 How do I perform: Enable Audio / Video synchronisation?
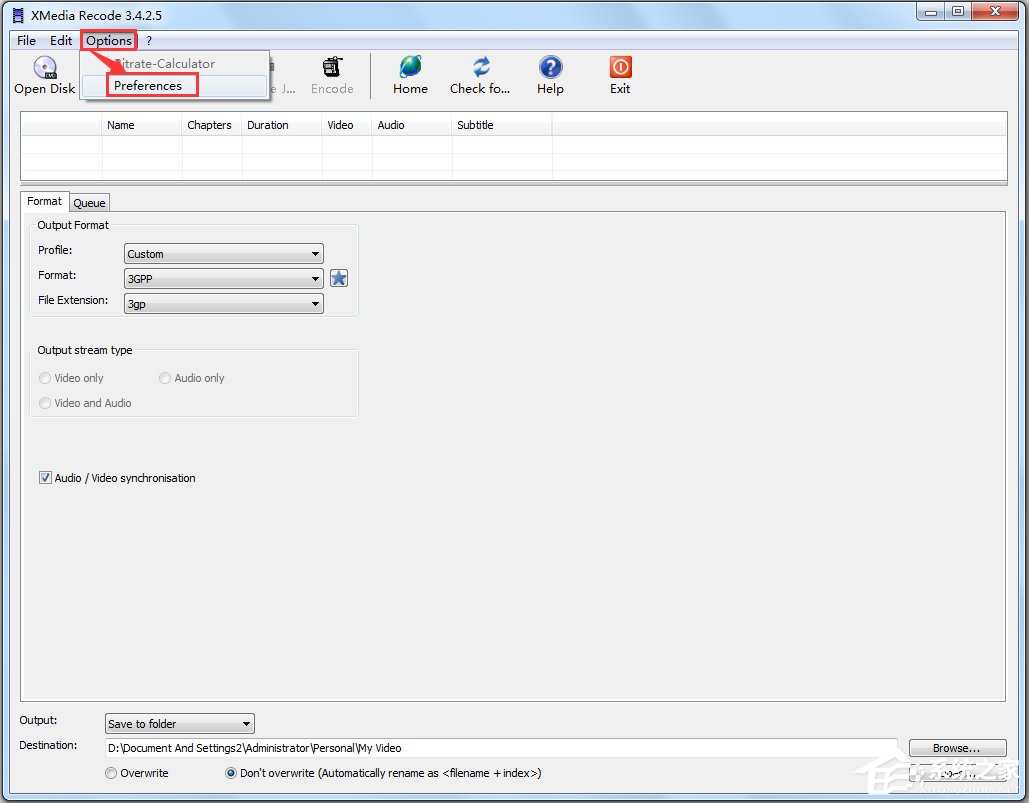tap(45, 477)
